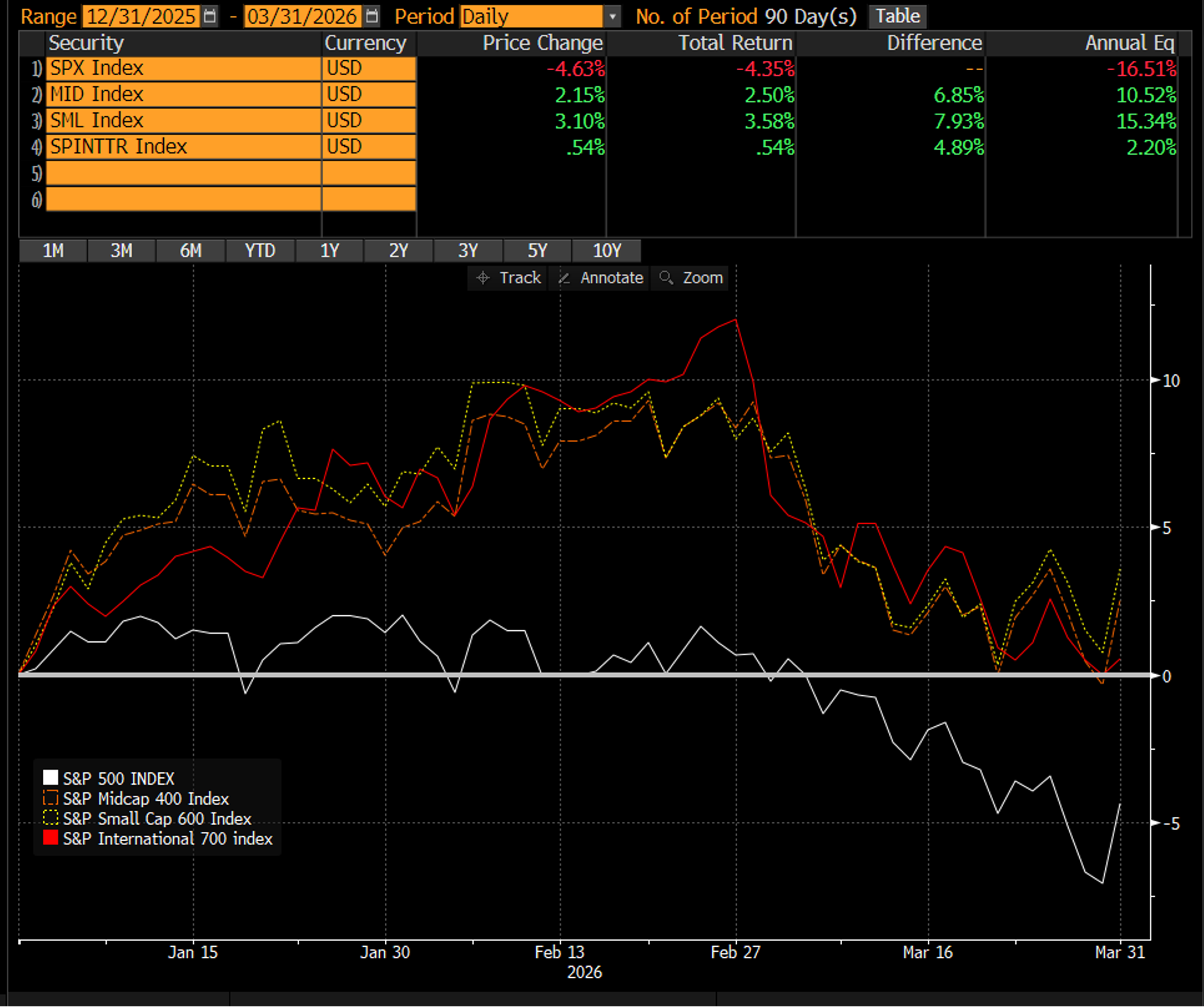The width and height of the screenshot is (1204, 1007).
Task: Edit the start date 12/31/2025 field
Action: pyautogui.click(x=141, y=16)
